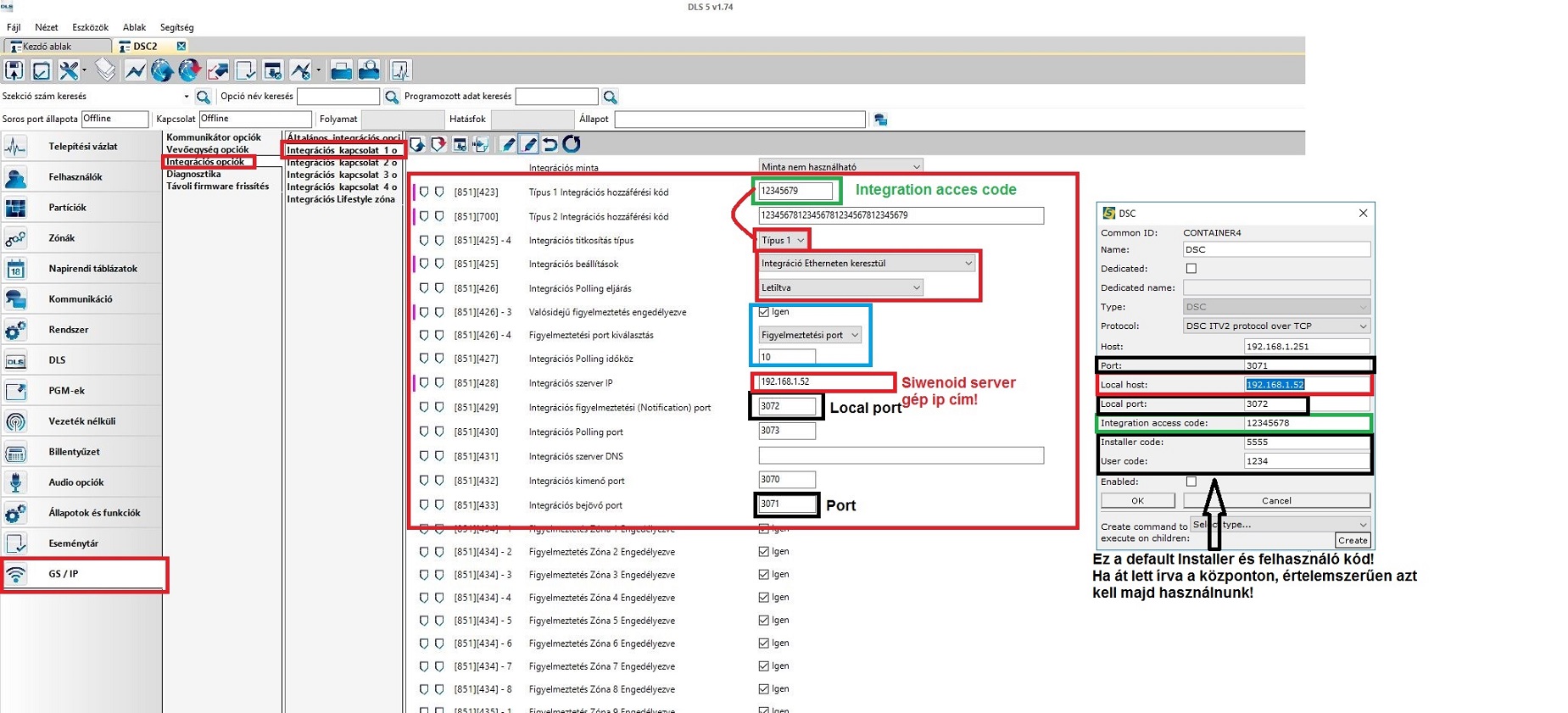This screenshot has width=1568, height=713.
Task: Click the Integrációs szerver IP field
Action: [x=823, y=382]
